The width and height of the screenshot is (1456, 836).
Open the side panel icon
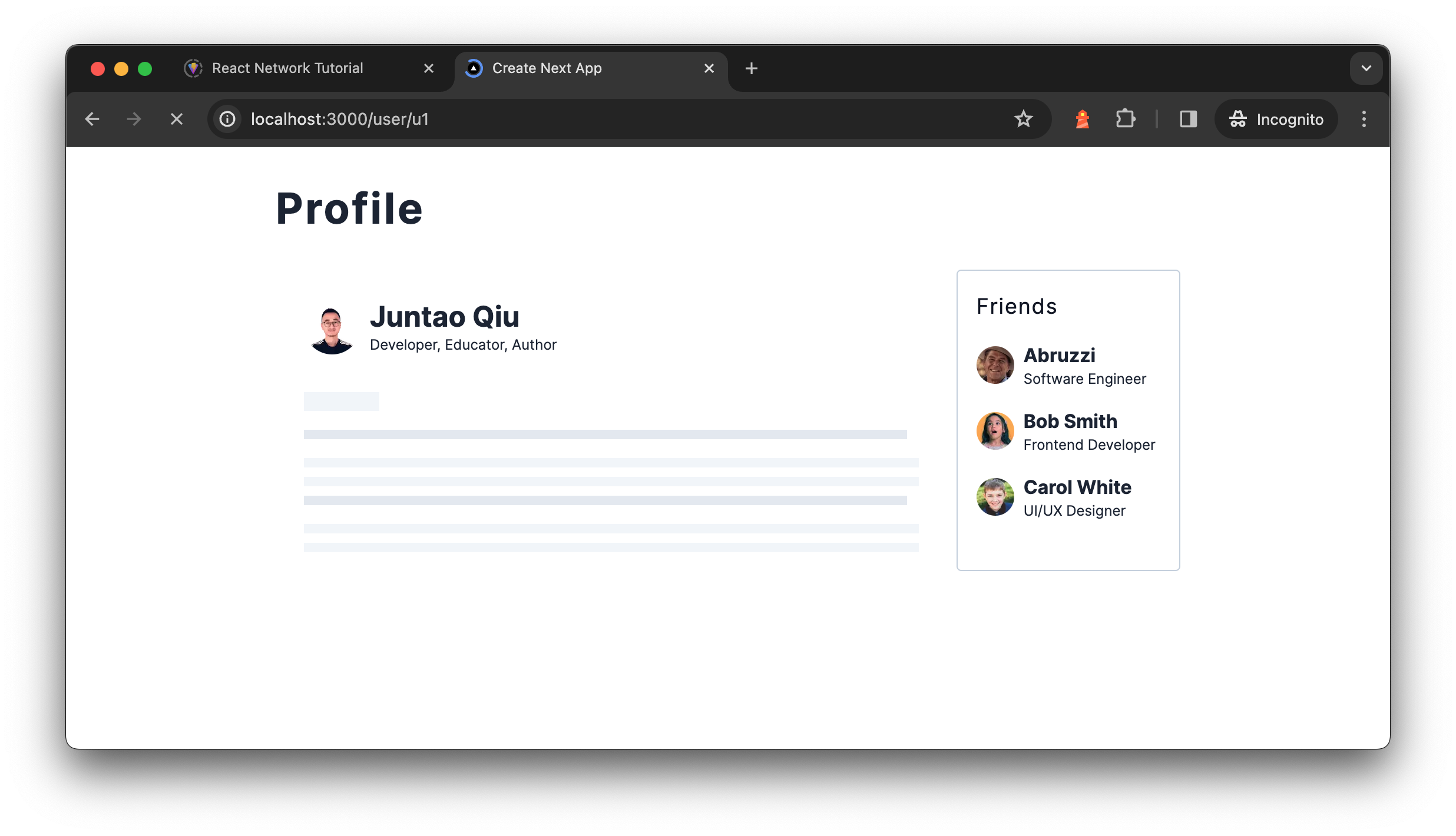click(x=1188, y=119)
